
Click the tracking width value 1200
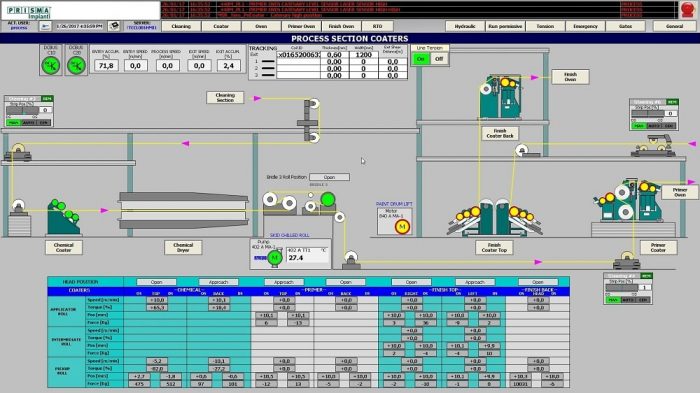point(363,54)
